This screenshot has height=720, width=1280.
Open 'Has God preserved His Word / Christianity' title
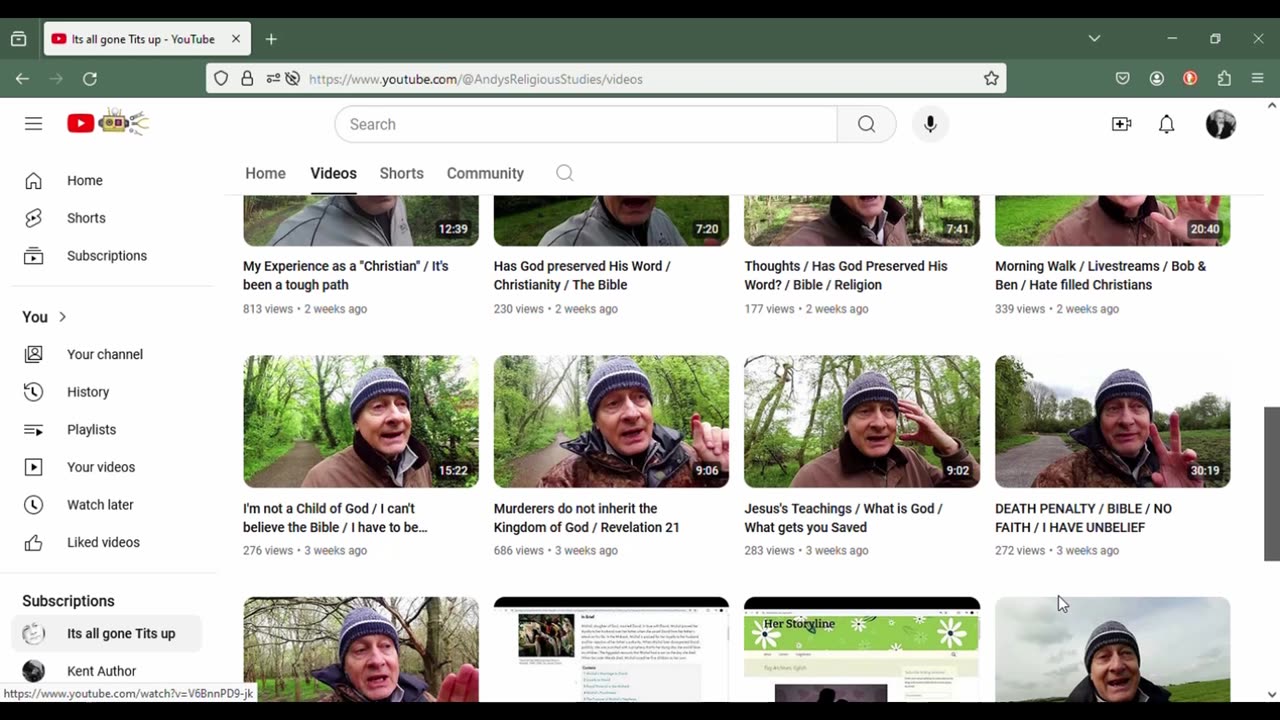pyautogui.click(x=582, y=275)
